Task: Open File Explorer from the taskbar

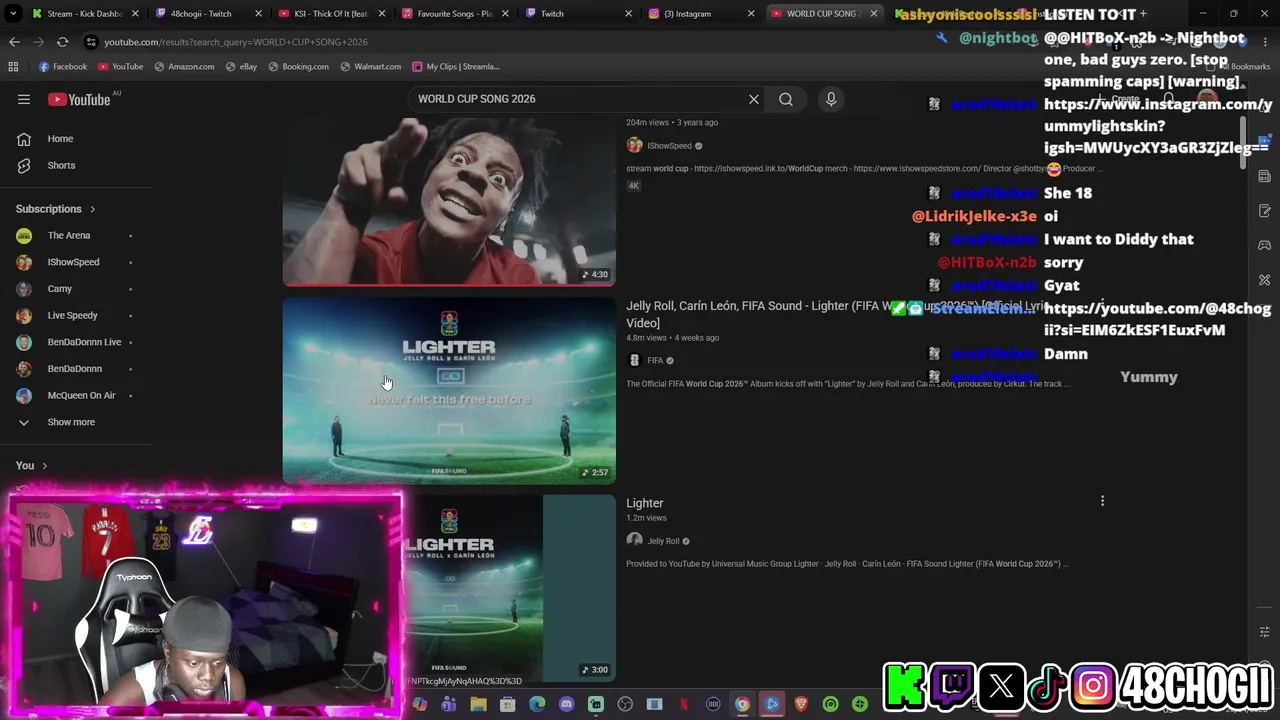Action: point(478,704)
